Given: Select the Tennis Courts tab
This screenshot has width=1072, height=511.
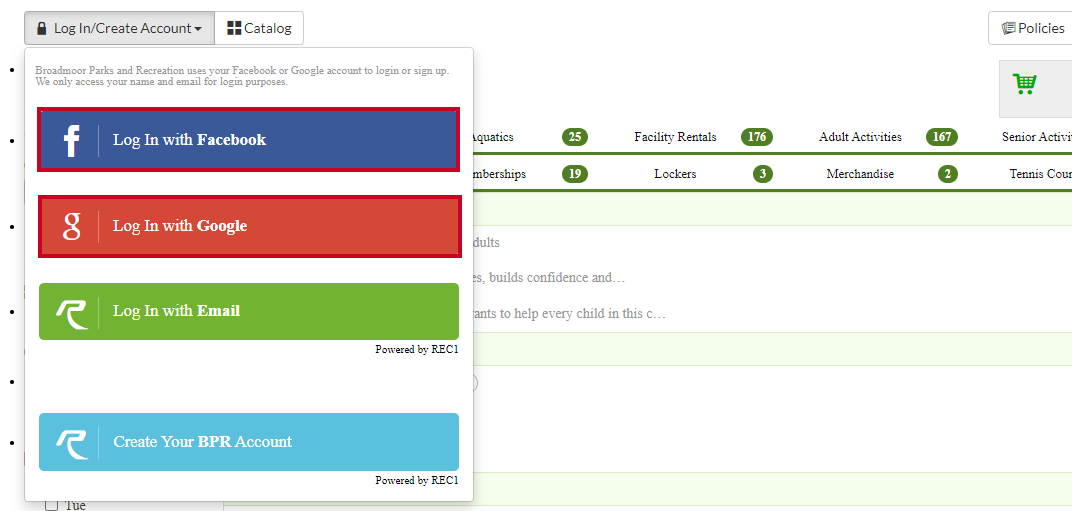Looking at the screenshot, I should coord(1041,174).
